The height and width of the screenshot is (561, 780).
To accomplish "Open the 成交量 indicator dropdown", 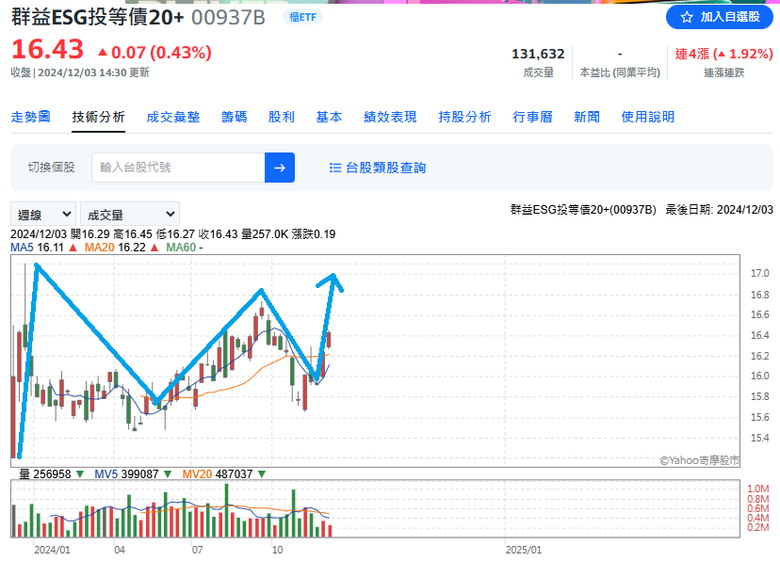I will click(130, 214).
